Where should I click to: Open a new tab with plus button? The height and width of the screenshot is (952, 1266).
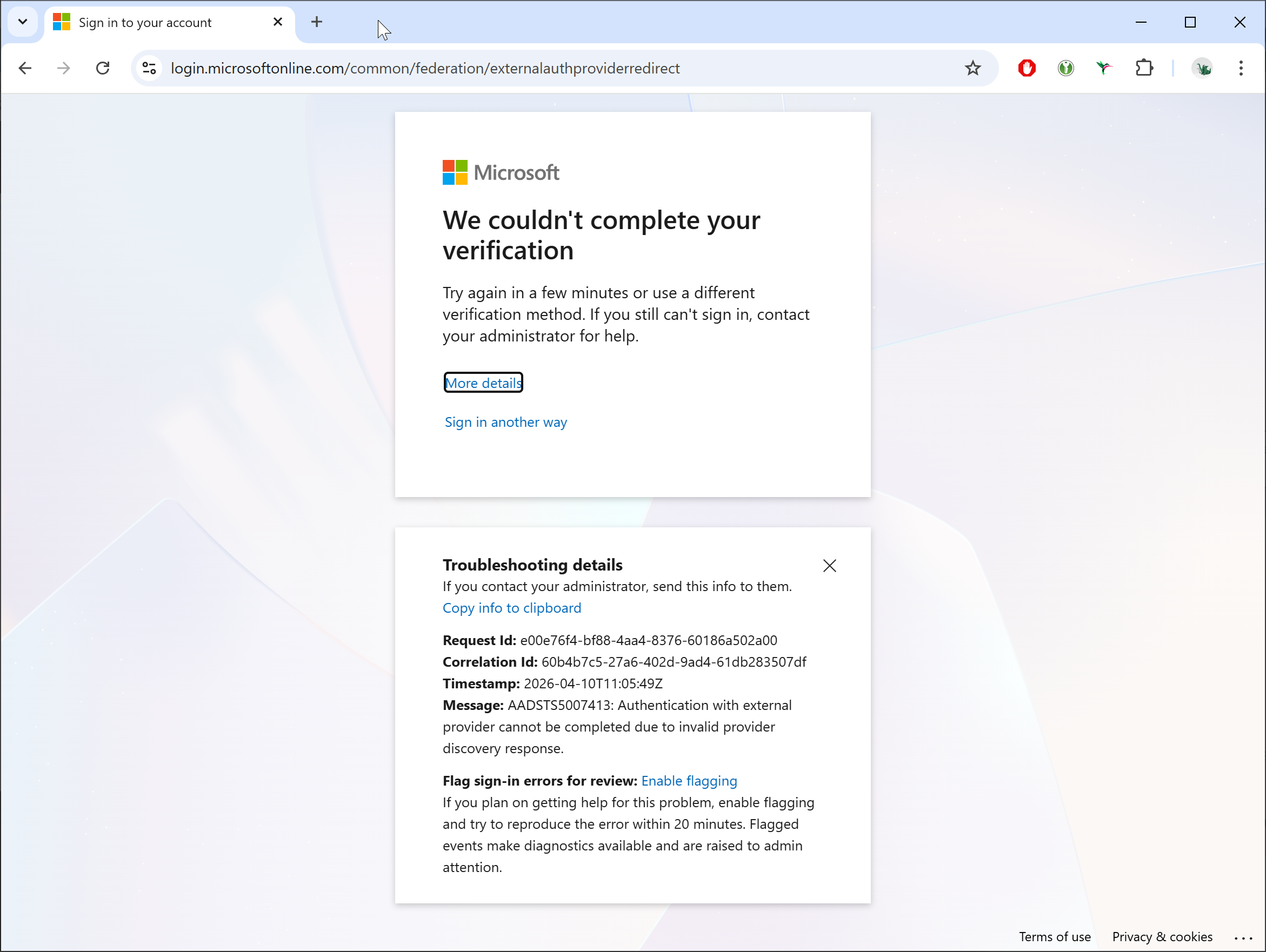pos(317,22)
